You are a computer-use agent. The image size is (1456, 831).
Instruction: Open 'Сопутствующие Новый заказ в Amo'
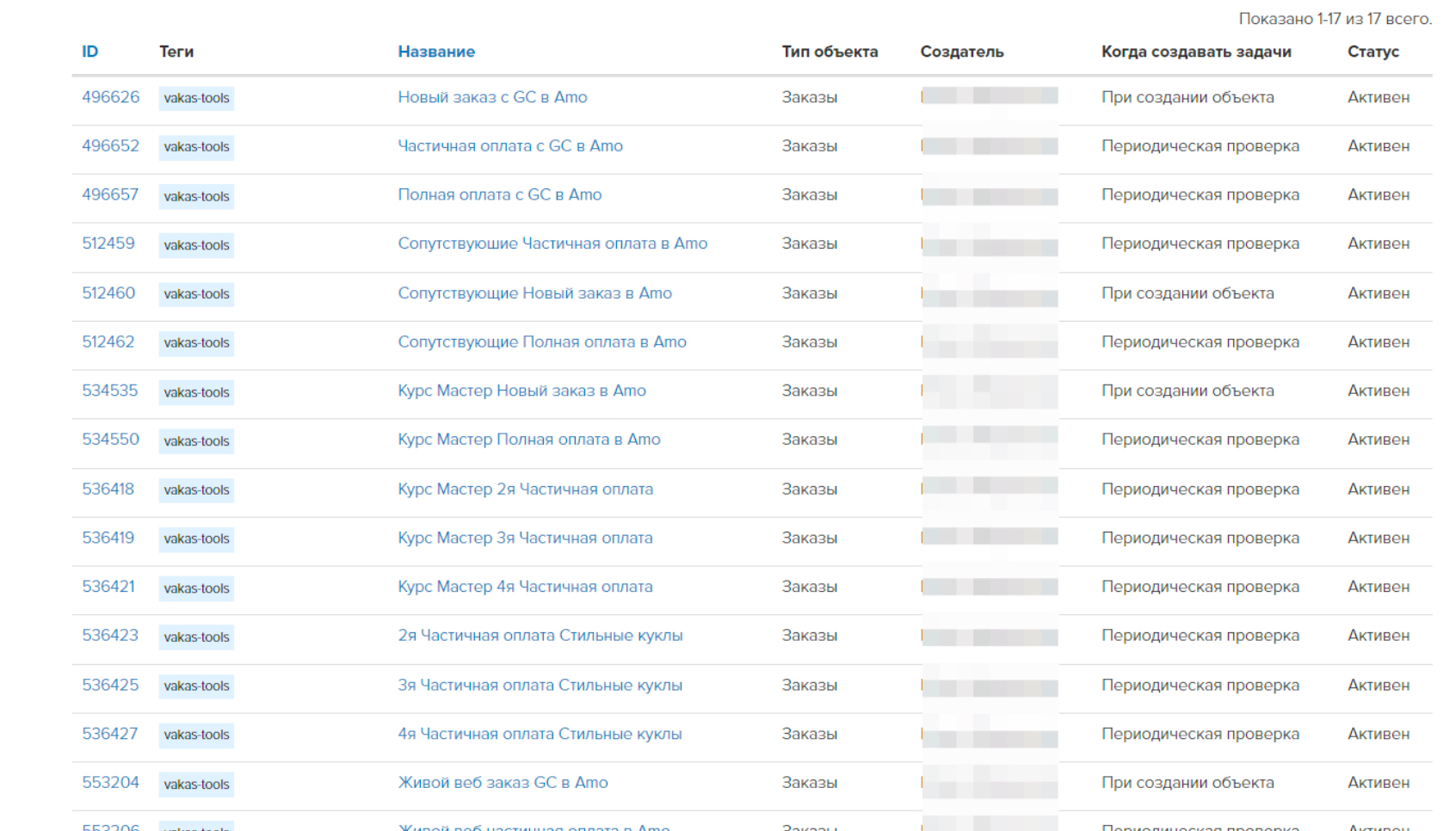click(x=534, y=293)
